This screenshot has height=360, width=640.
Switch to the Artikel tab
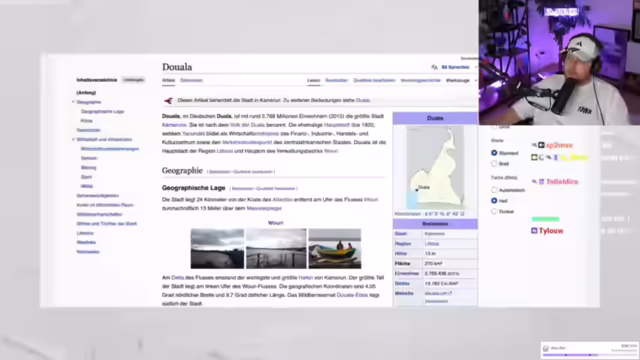(168, 80)
